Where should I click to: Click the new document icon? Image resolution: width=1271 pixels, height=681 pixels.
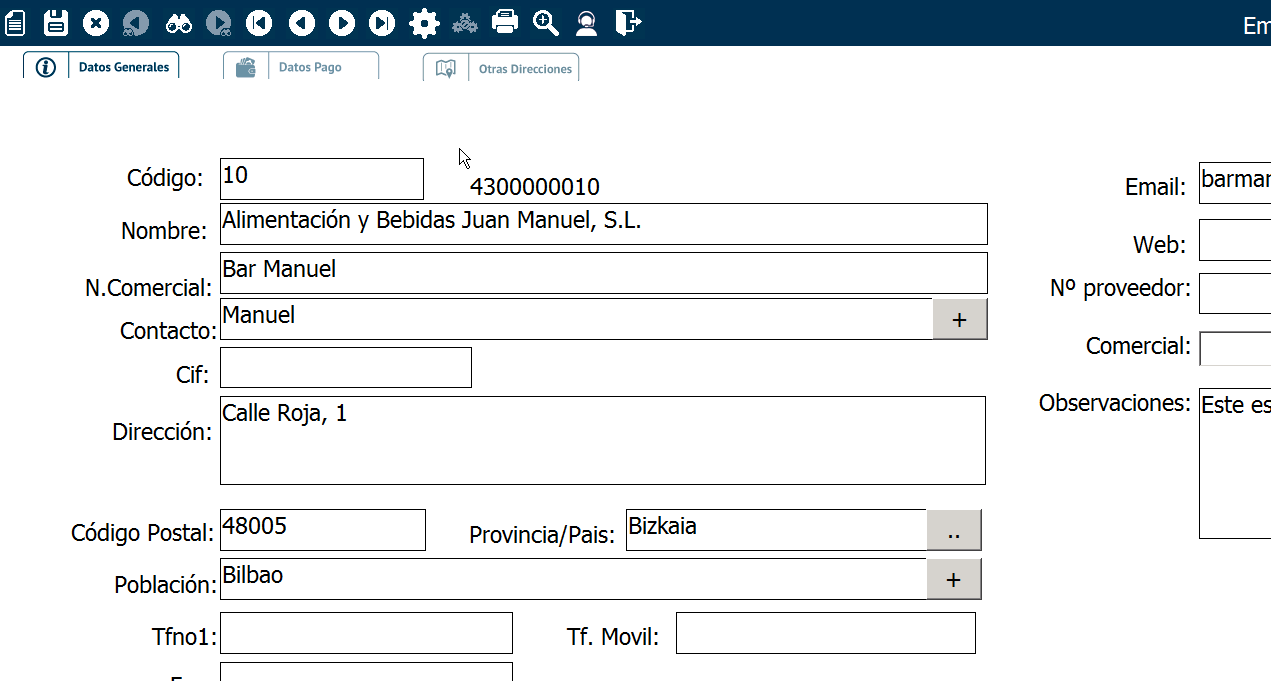coord(15,22)
